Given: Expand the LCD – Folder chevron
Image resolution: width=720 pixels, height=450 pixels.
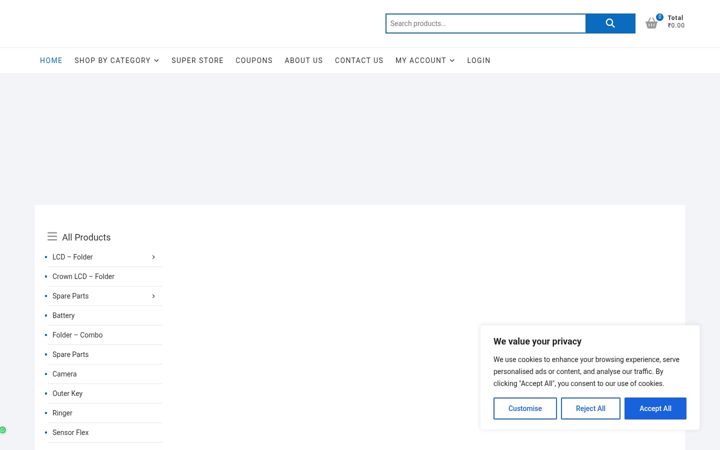Looking at the screenshot, I should pyautogui.click(x=153, y=257).
